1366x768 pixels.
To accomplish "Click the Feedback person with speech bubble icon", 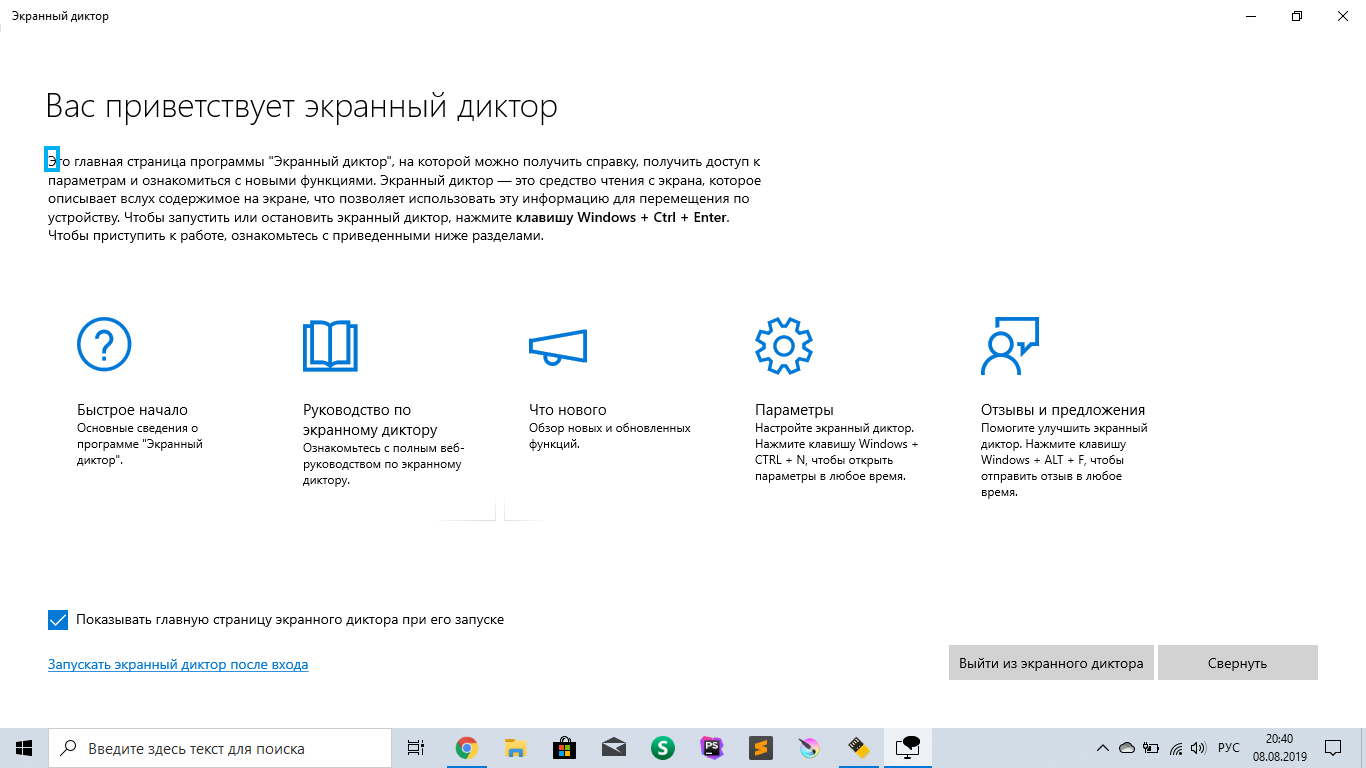I will (1010, 346).
